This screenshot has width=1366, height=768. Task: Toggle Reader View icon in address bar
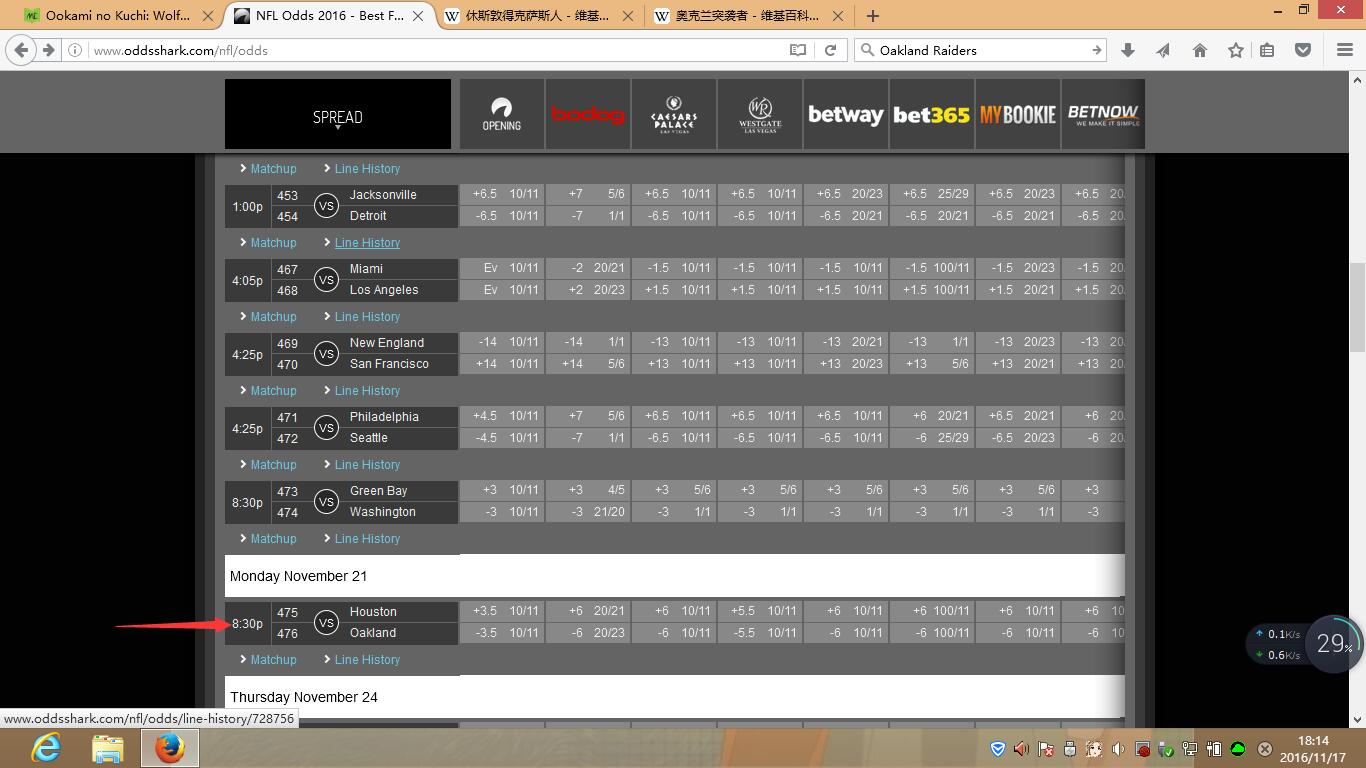tap(798, 50)
